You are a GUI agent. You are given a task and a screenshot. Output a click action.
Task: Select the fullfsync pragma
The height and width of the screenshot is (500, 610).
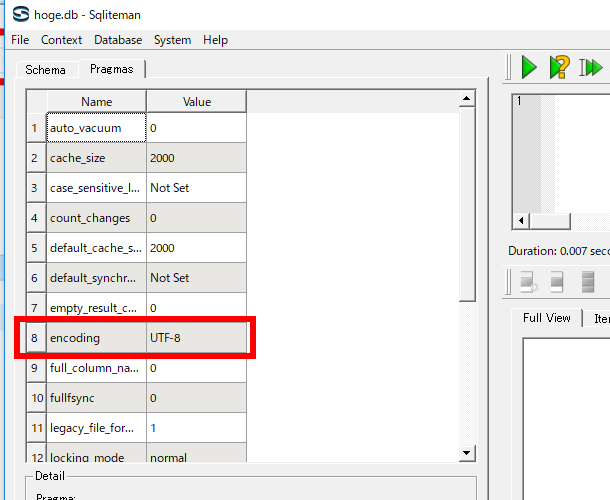click(96, 397)
